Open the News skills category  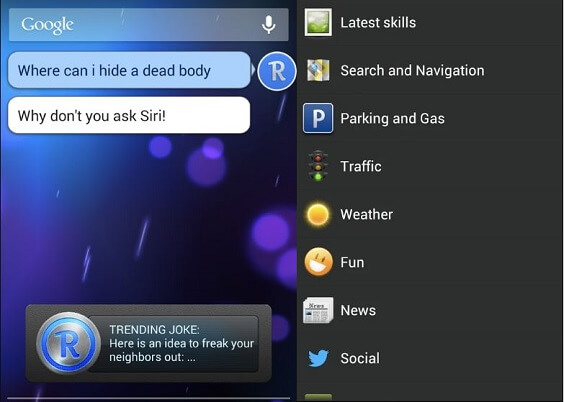[430, 310]
